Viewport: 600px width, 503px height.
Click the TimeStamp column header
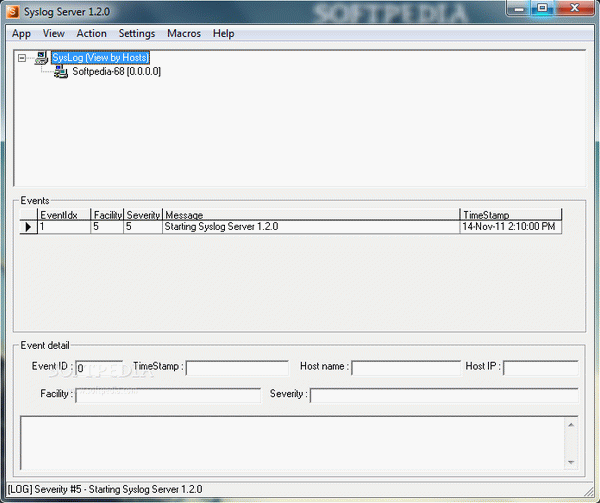pos(510,215)
